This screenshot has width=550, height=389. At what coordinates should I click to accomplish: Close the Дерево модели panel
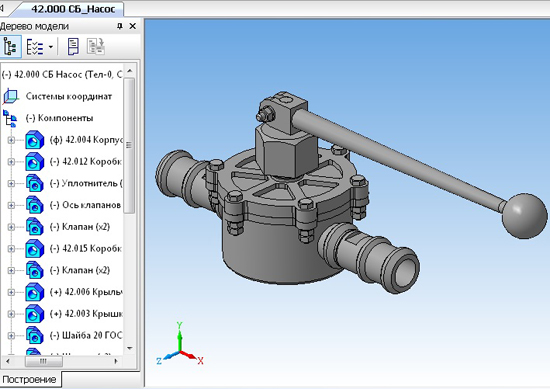(133, 26)
